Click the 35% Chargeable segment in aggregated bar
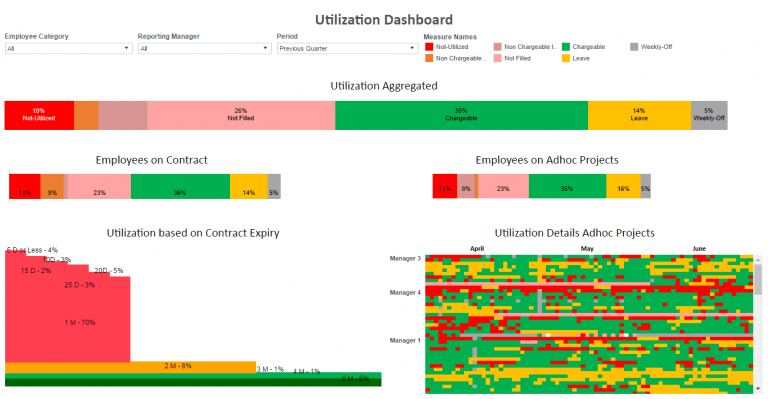 pyautogui.click(x=461, y=116)
